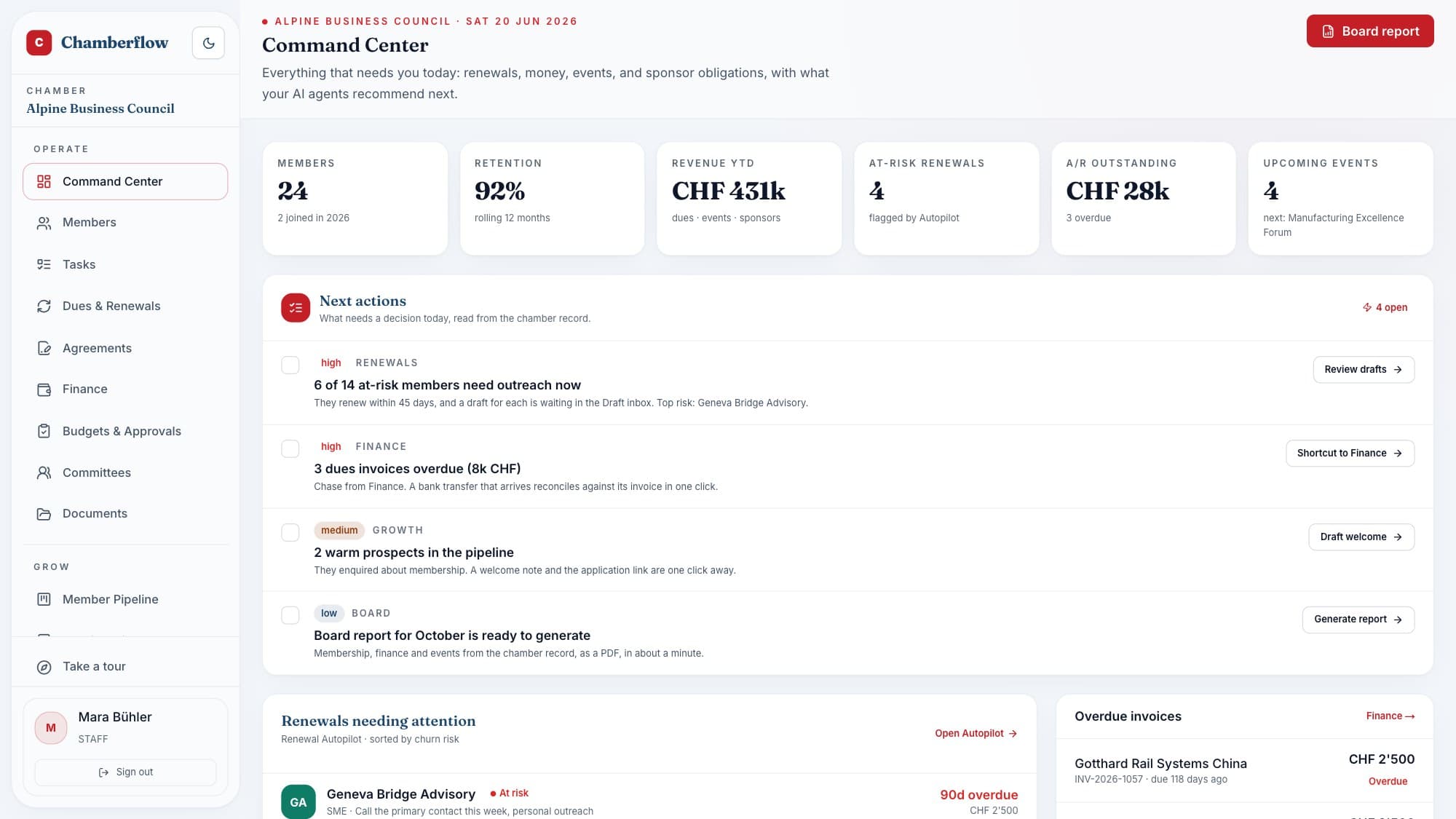The image size is (1456, 819).
Task: Open the At-Risk Renewals stat card
Action: point(946,198)
